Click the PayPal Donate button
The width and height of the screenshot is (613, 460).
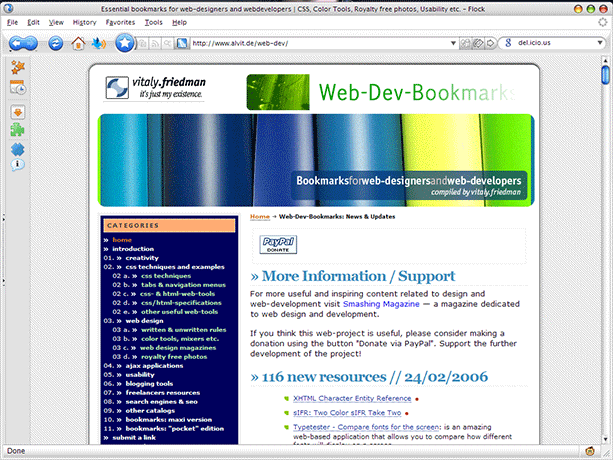pos(274,244)
